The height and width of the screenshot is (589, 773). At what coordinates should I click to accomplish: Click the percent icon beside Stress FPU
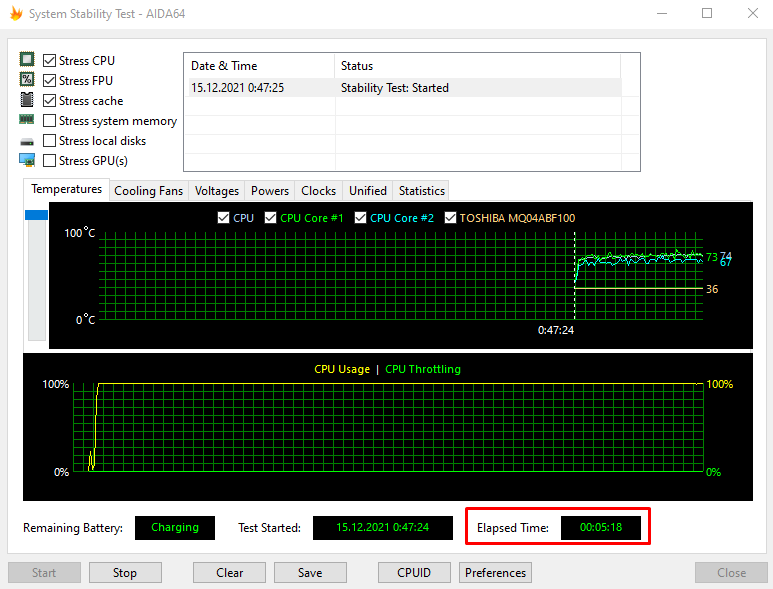pos(27,79)
